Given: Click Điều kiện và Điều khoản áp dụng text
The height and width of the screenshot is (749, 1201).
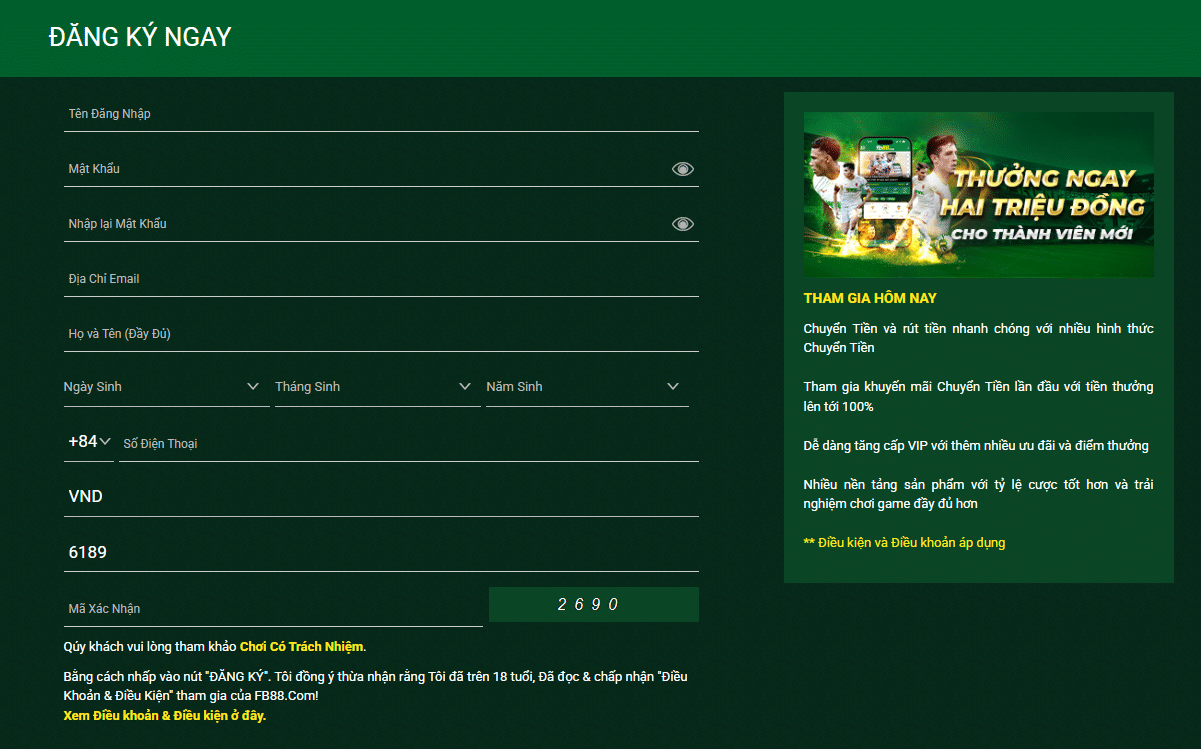Looking at the screenshot, I should tap(904, 543).
